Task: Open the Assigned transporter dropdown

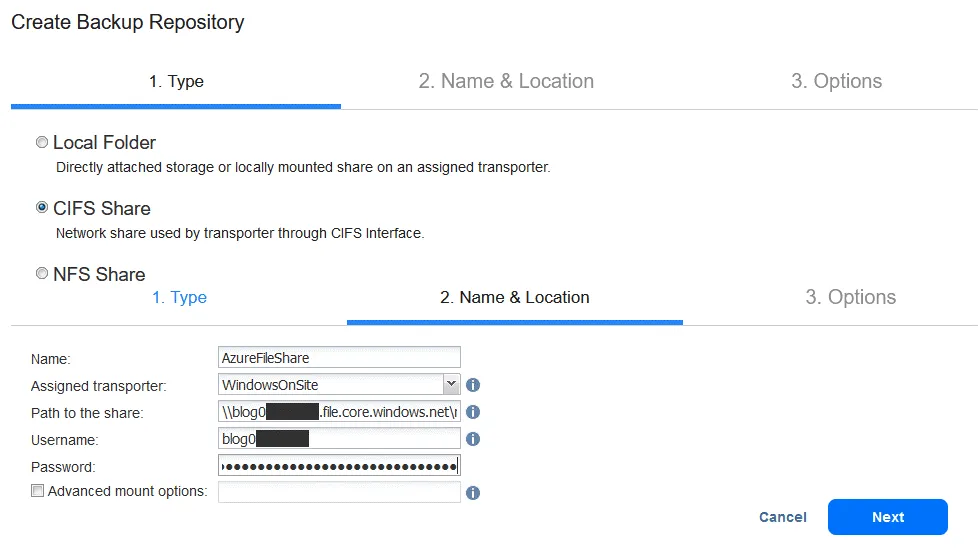Action: click(450, 384)
